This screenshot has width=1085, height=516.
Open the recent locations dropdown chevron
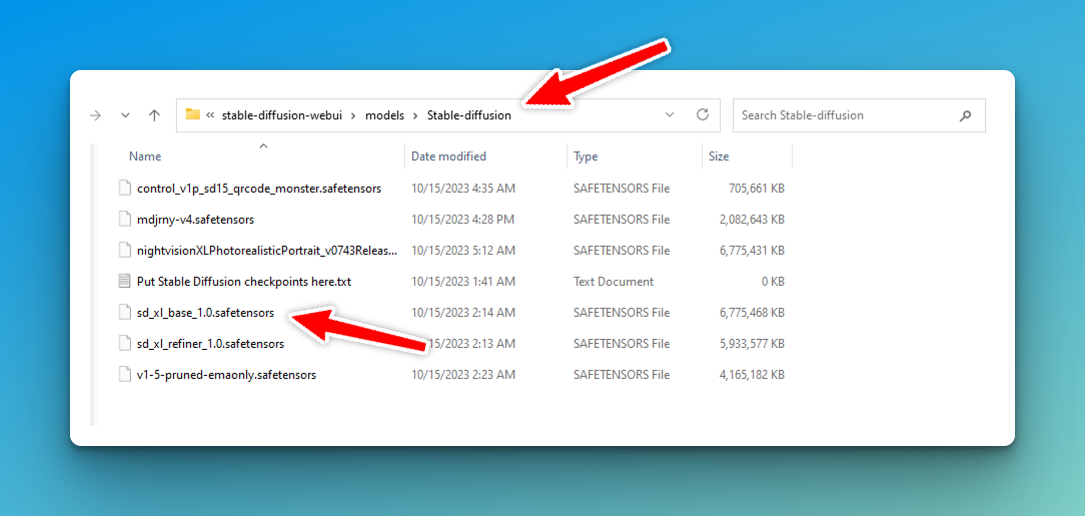pyautogui.click(x=125, y=115)
